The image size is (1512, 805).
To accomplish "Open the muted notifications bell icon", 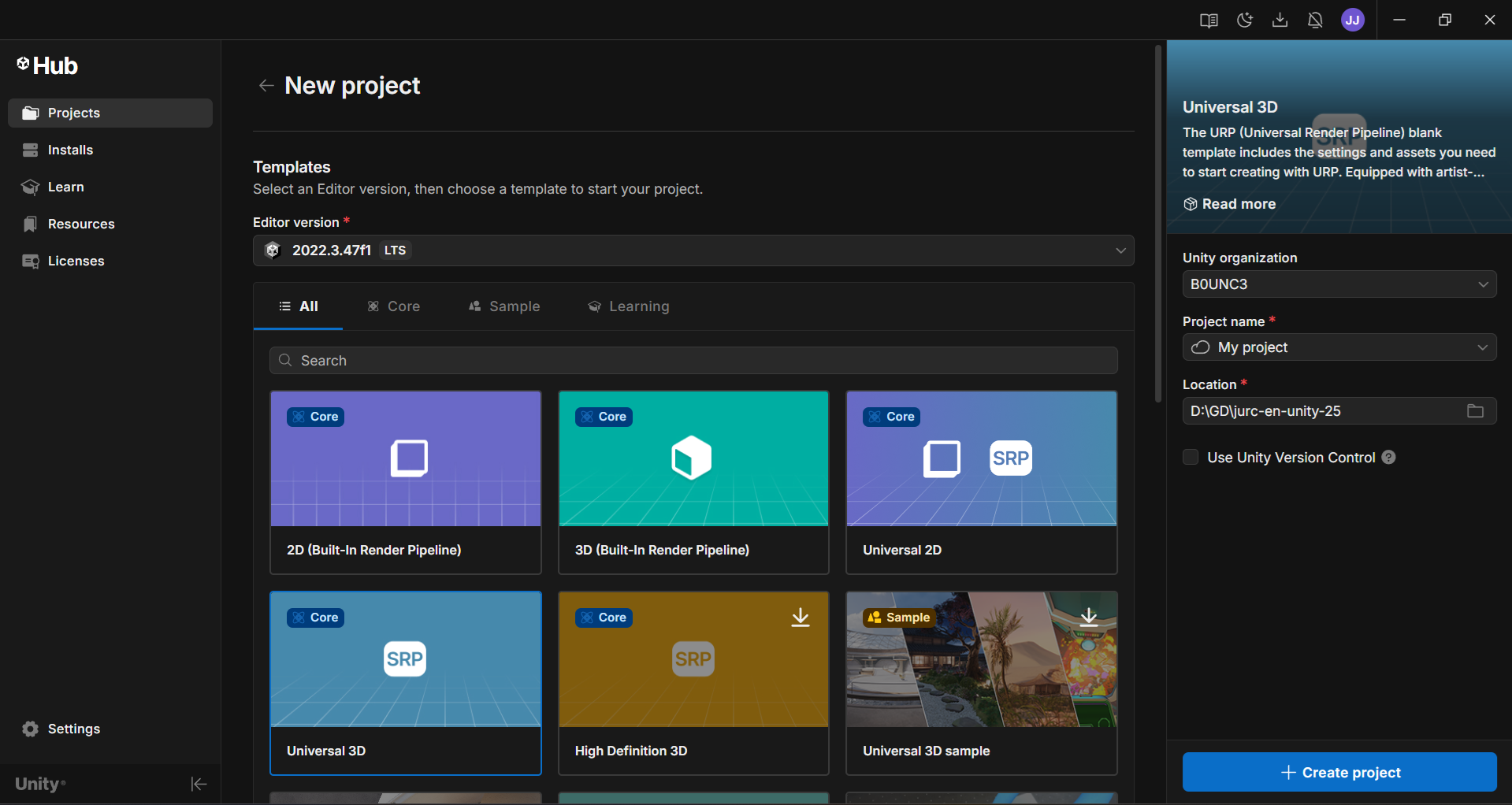I will (1315, 20).
